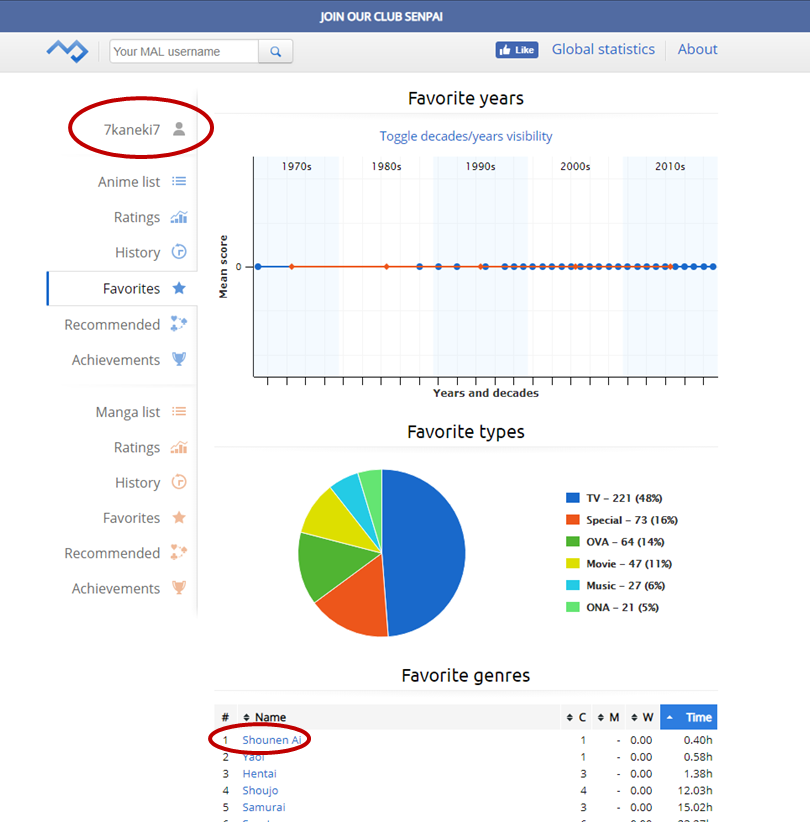Toggle the Special legend entry
This screenshot has height=822, width=810.
(623, 520)
